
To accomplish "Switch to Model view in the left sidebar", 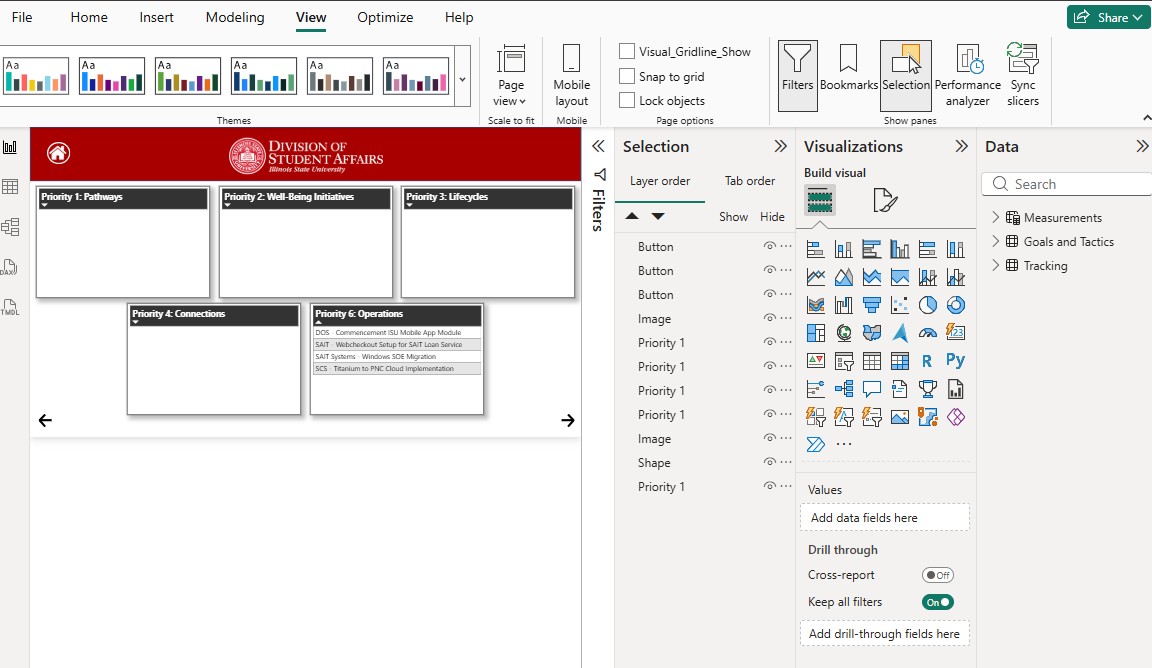I will point(11,227).
